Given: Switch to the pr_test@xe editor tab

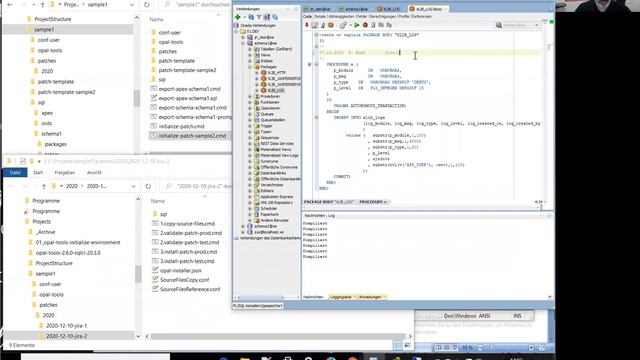Looking at the screenshot, I should click(x=320, y=9).
